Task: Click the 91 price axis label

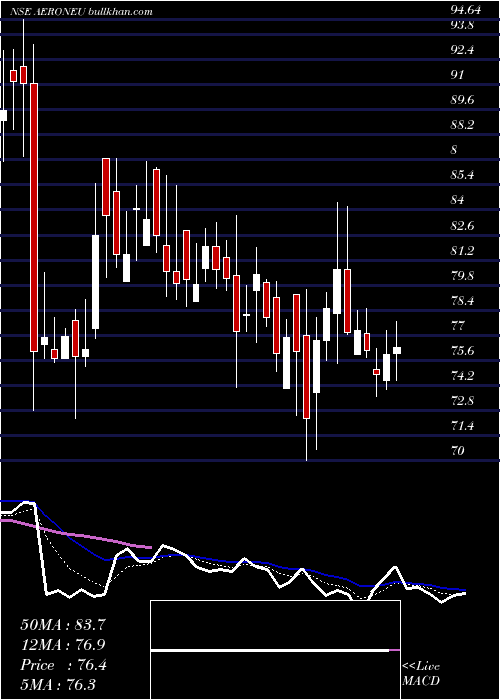Action: point(457,75)
